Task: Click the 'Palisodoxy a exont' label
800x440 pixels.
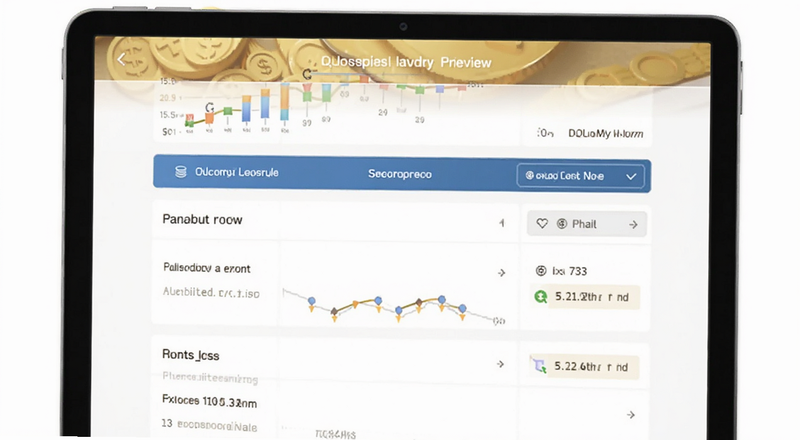Action: tap(207, 268)
